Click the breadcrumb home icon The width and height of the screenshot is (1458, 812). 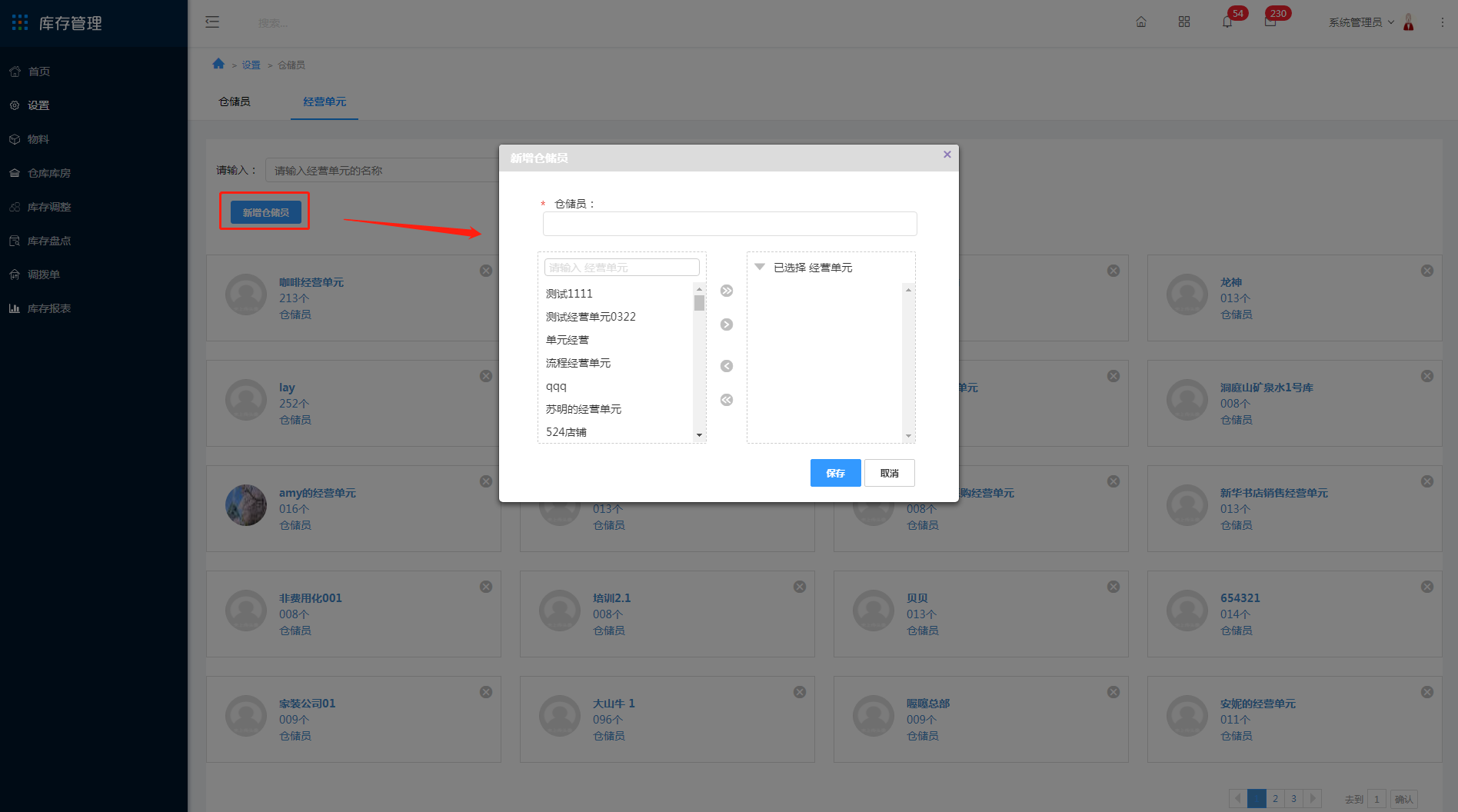218,64
